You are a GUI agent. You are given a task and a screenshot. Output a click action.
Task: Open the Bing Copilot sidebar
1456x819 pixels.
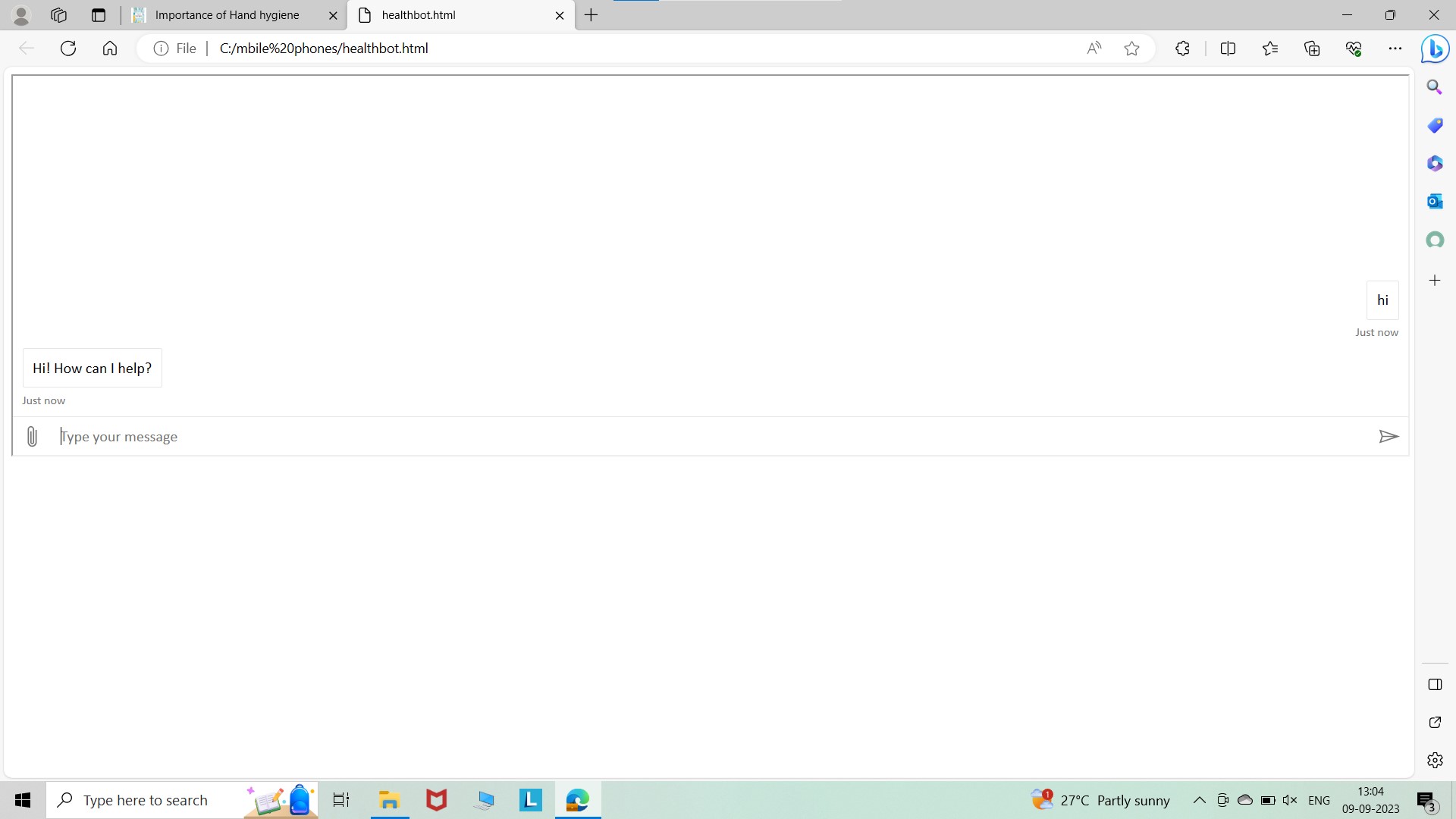[x=1435, y=49]
